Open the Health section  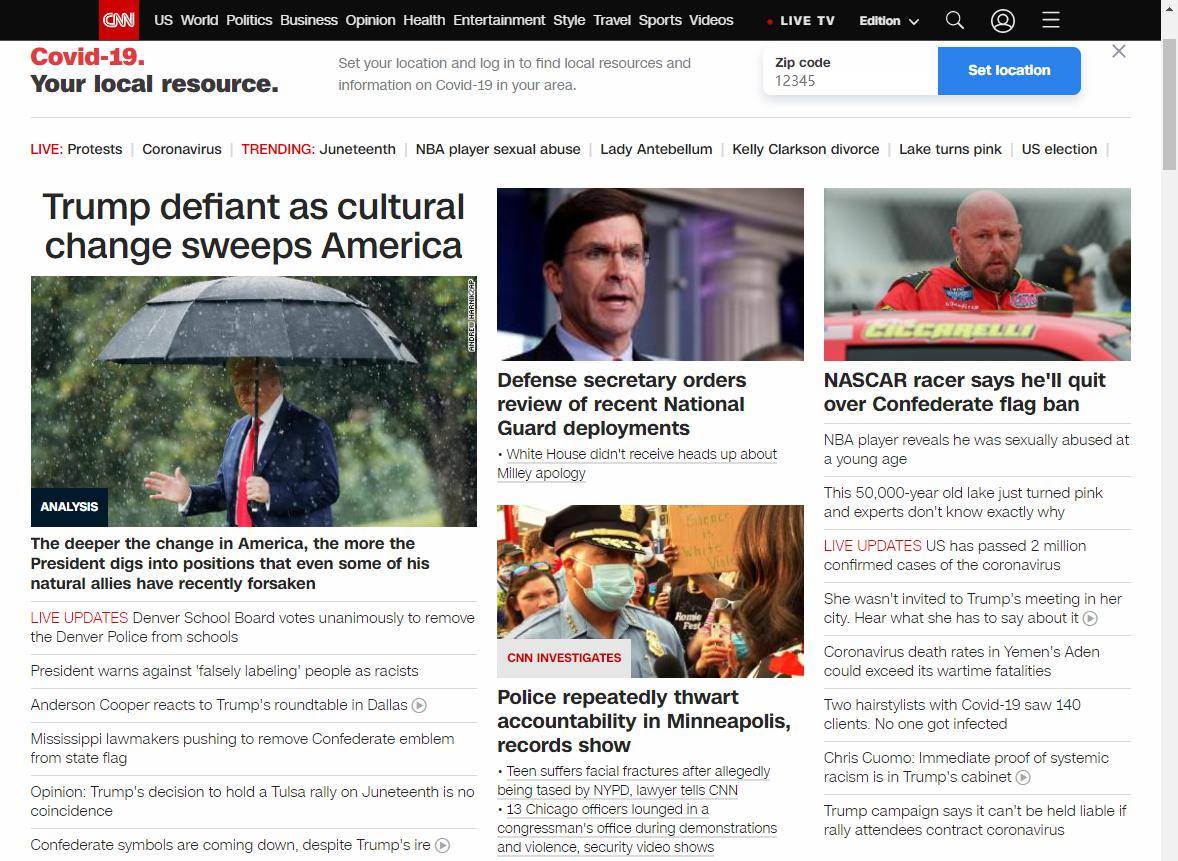424,20
